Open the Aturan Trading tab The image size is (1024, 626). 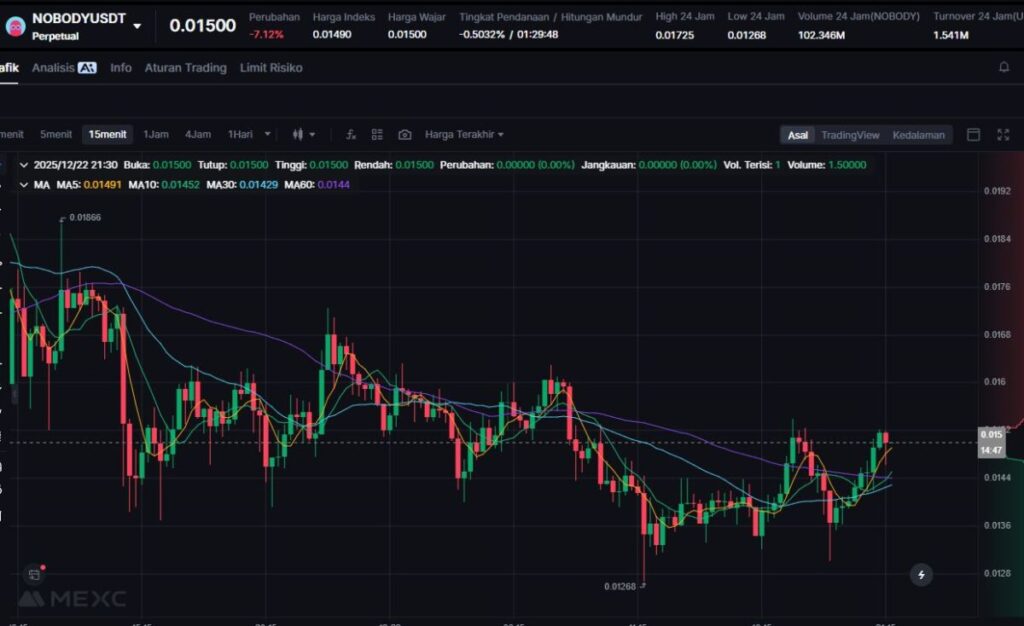coord(185,68)
